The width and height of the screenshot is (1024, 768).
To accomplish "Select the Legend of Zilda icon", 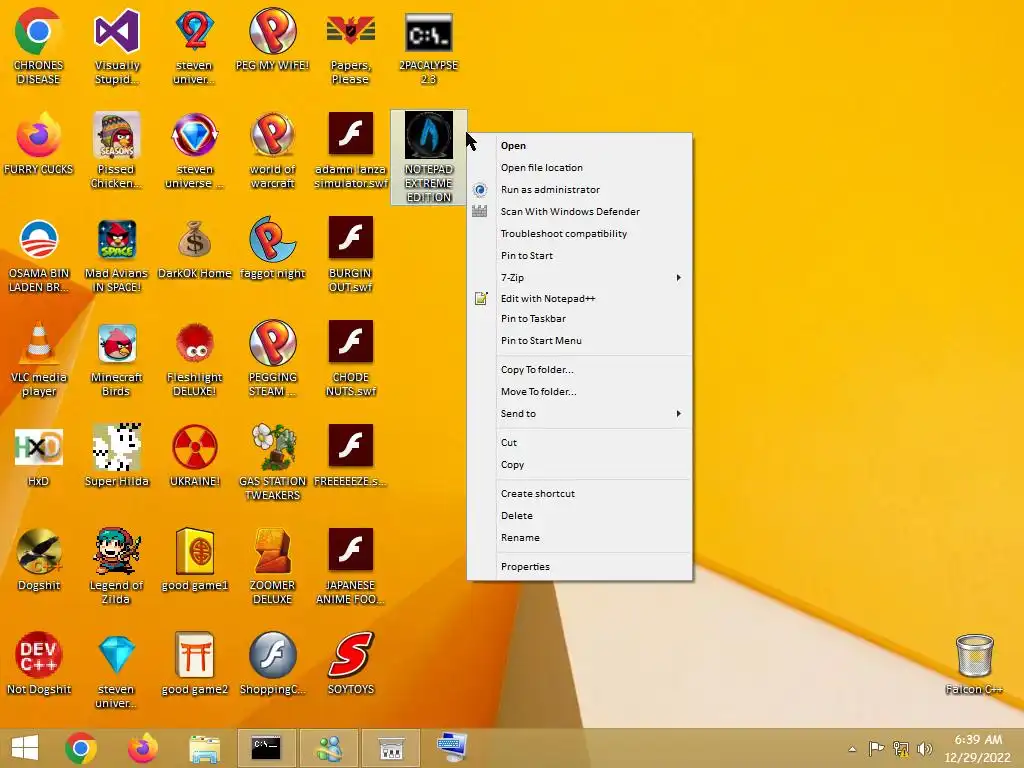I will coord(117,567).
